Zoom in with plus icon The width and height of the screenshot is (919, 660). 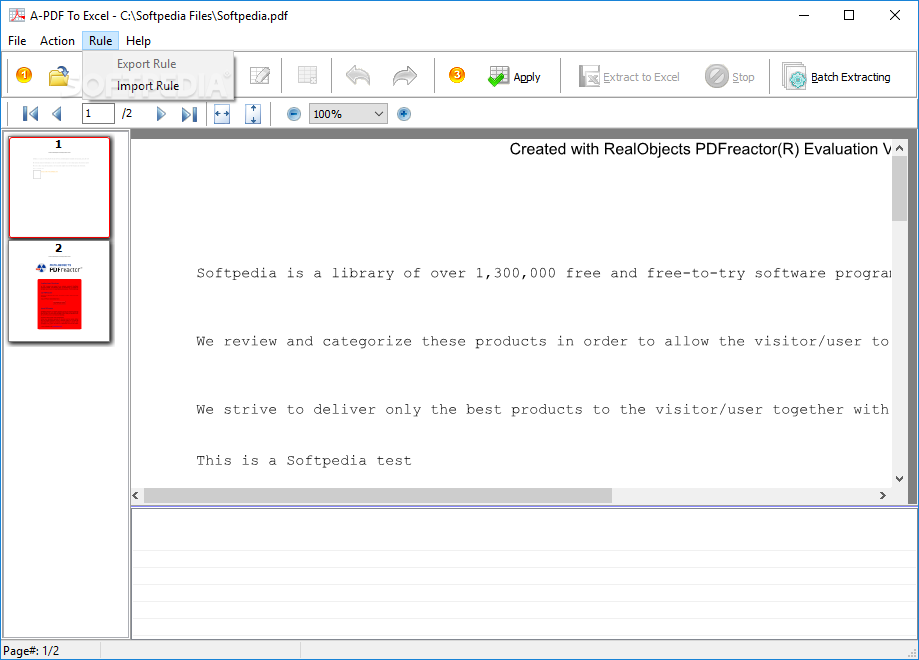[404, 114]
